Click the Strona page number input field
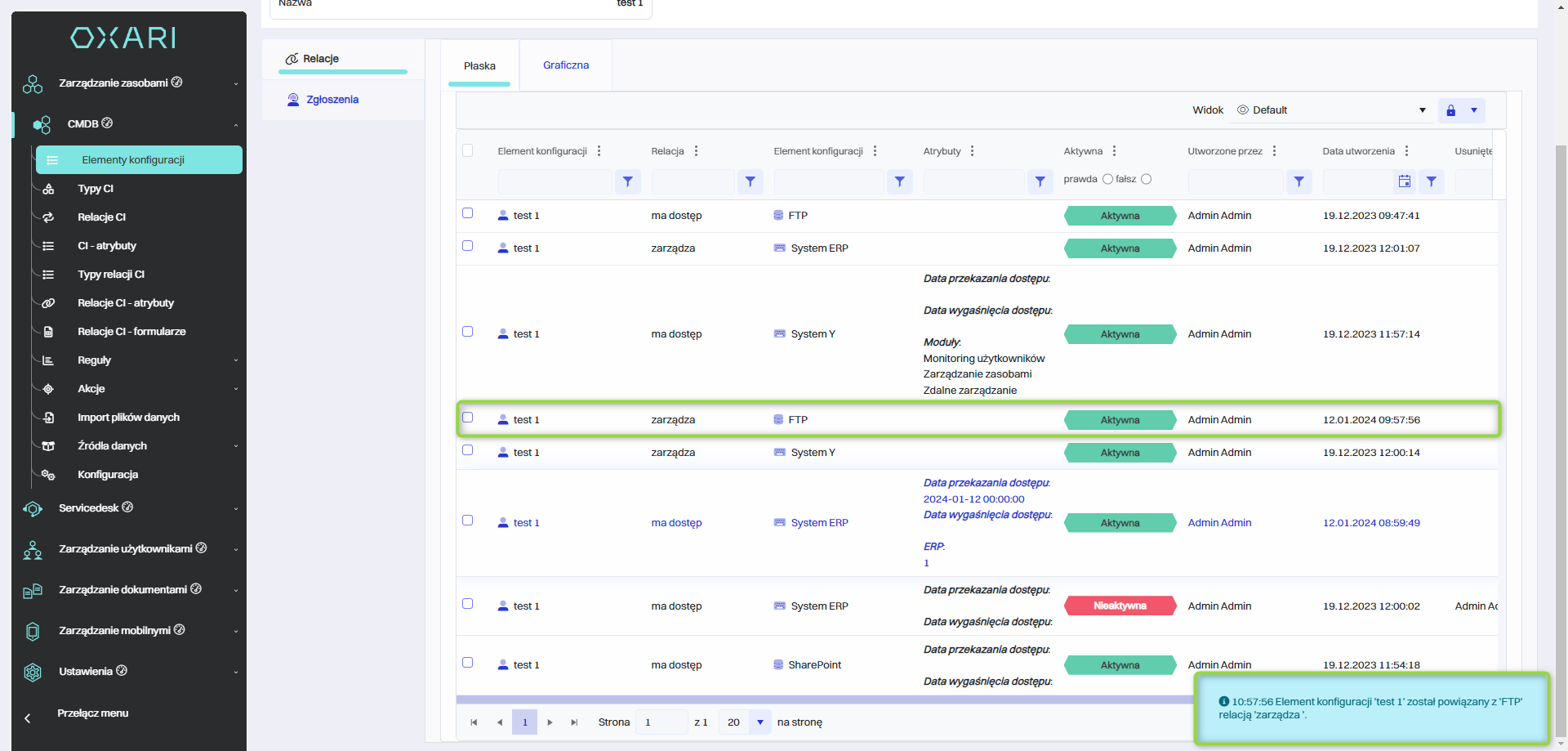Image resolution: width=1568 pixels, height=751 pixels. pyautogui.click(x=660, y=722)
